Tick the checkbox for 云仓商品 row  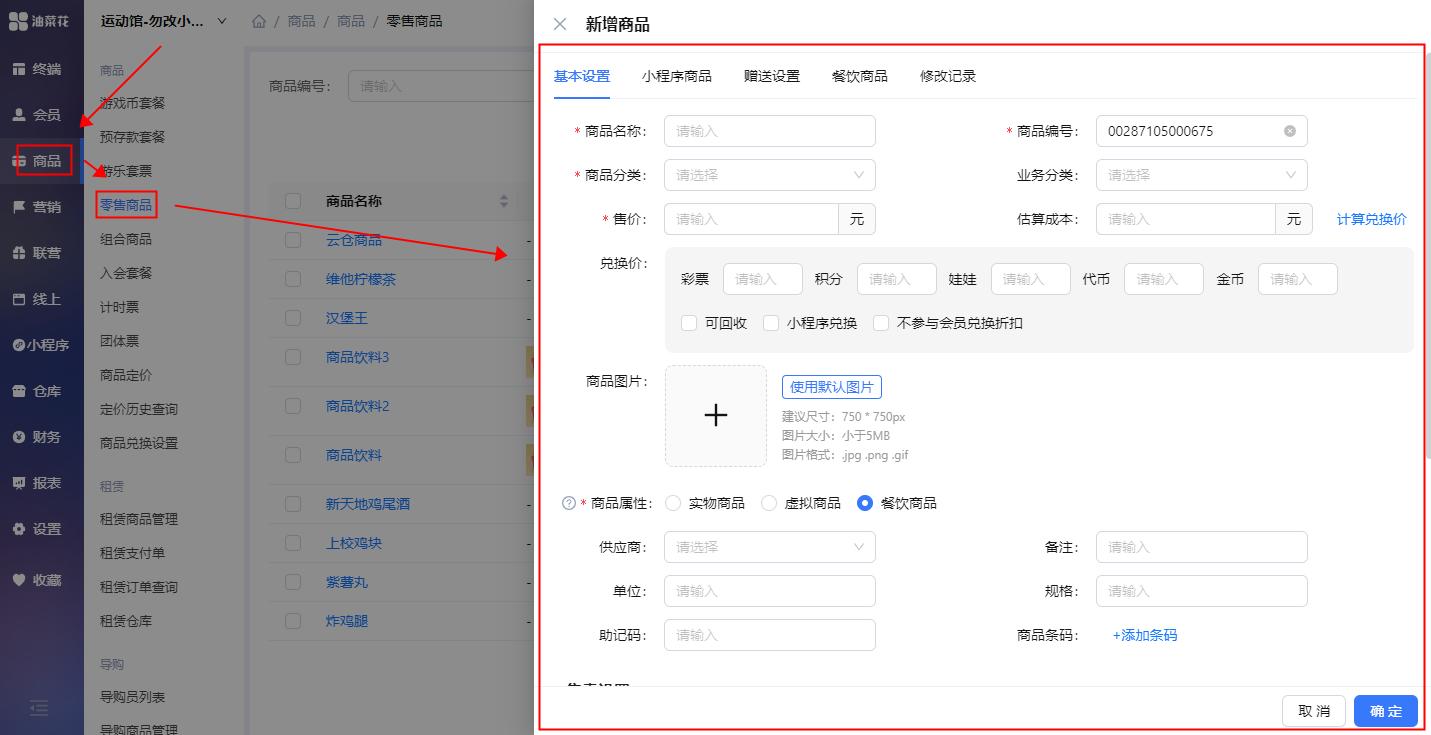pos(293,240)
